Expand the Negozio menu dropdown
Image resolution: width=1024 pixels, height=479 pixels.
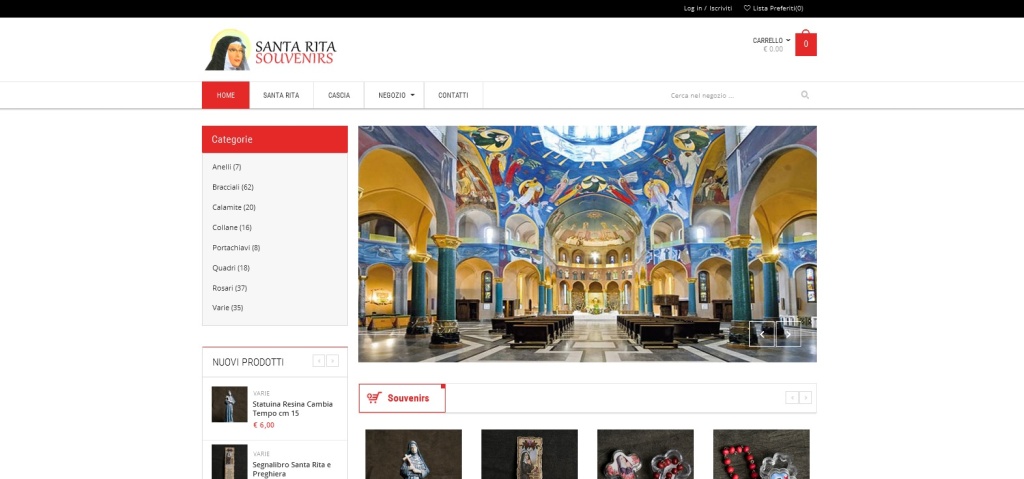coord(396,95)
